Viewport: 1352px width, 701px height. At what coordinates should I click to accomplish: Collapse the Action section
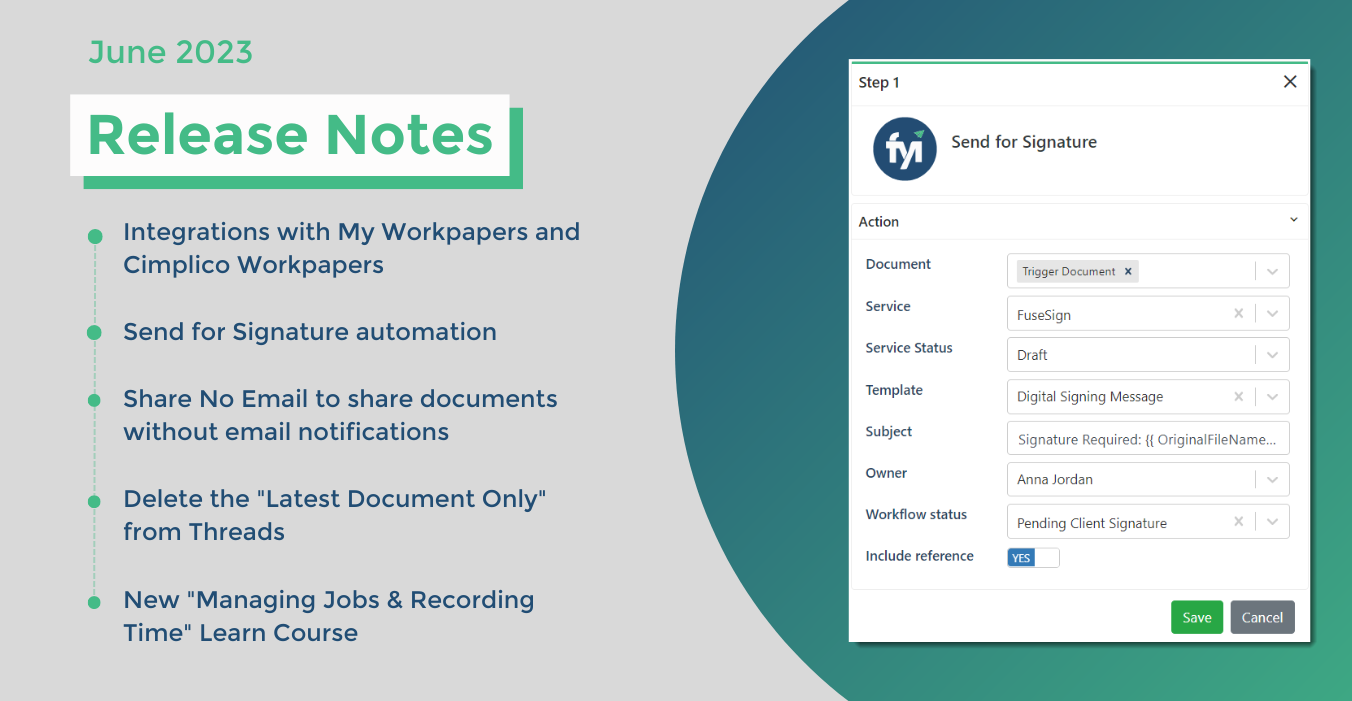coord(1293,220)
